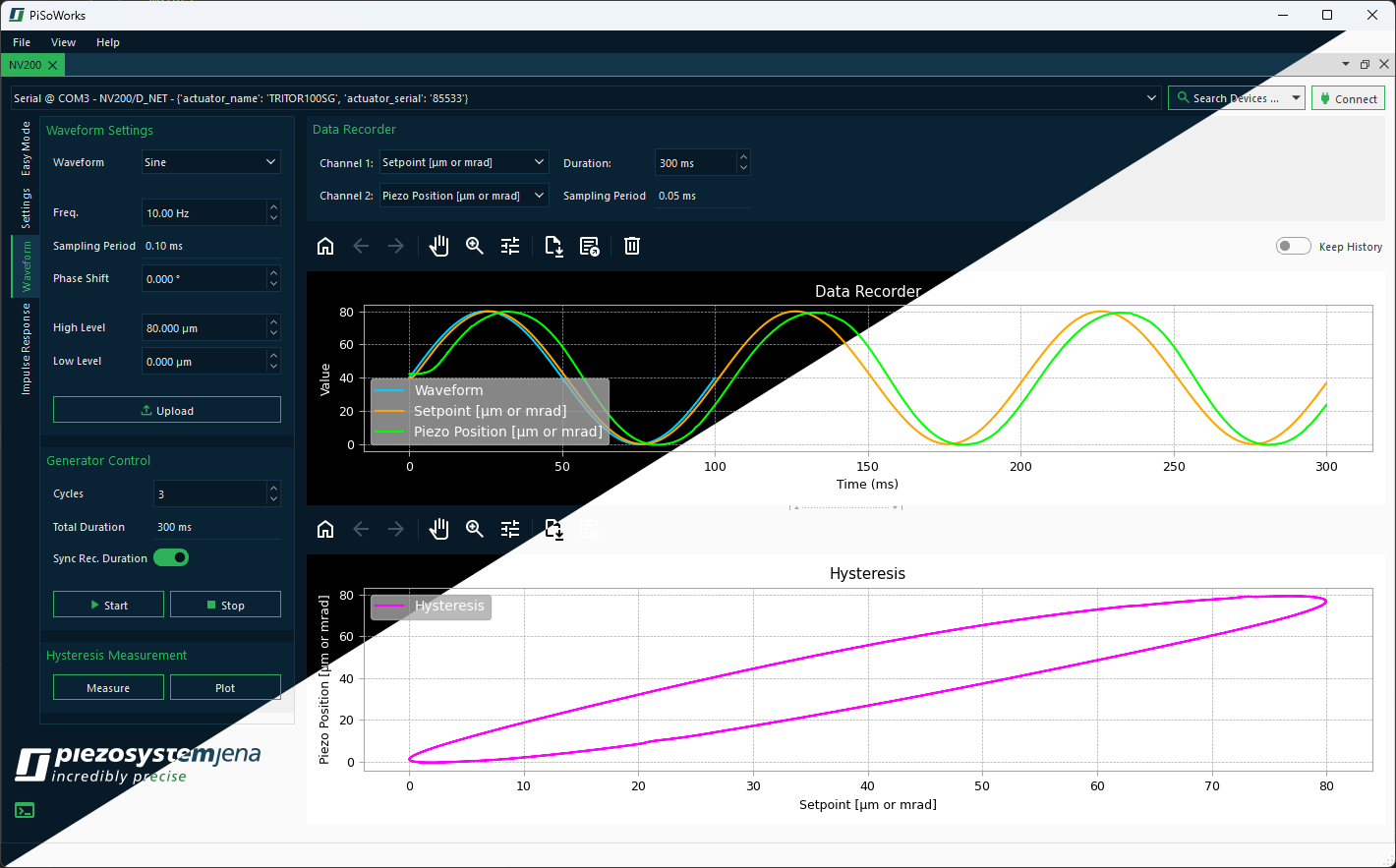Viewport: 1396px width, 868px height.
Task: Expand the Waveform type dropdown showing Sine
Action: point(211,162)
